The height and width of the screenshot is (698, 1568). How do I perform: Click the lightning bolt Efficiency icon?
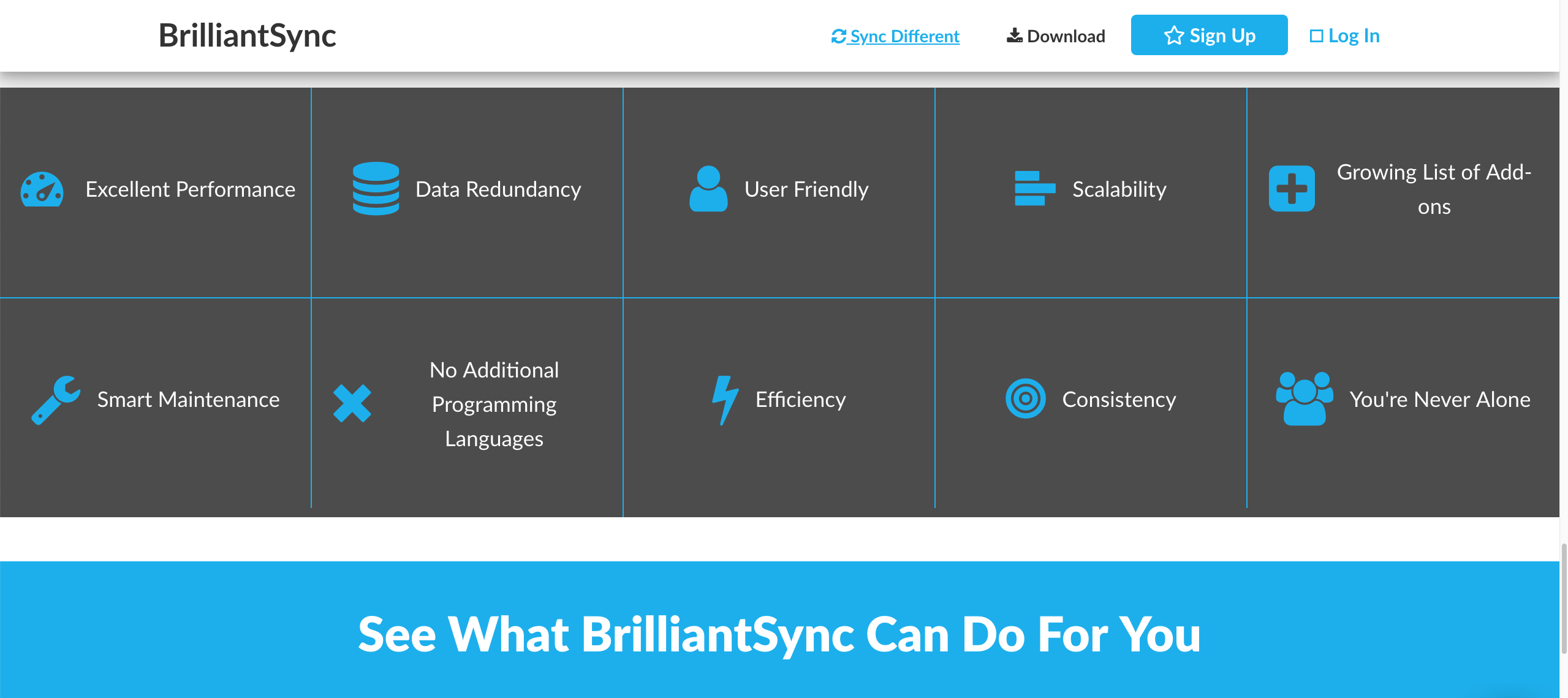(x=725, y=400)
